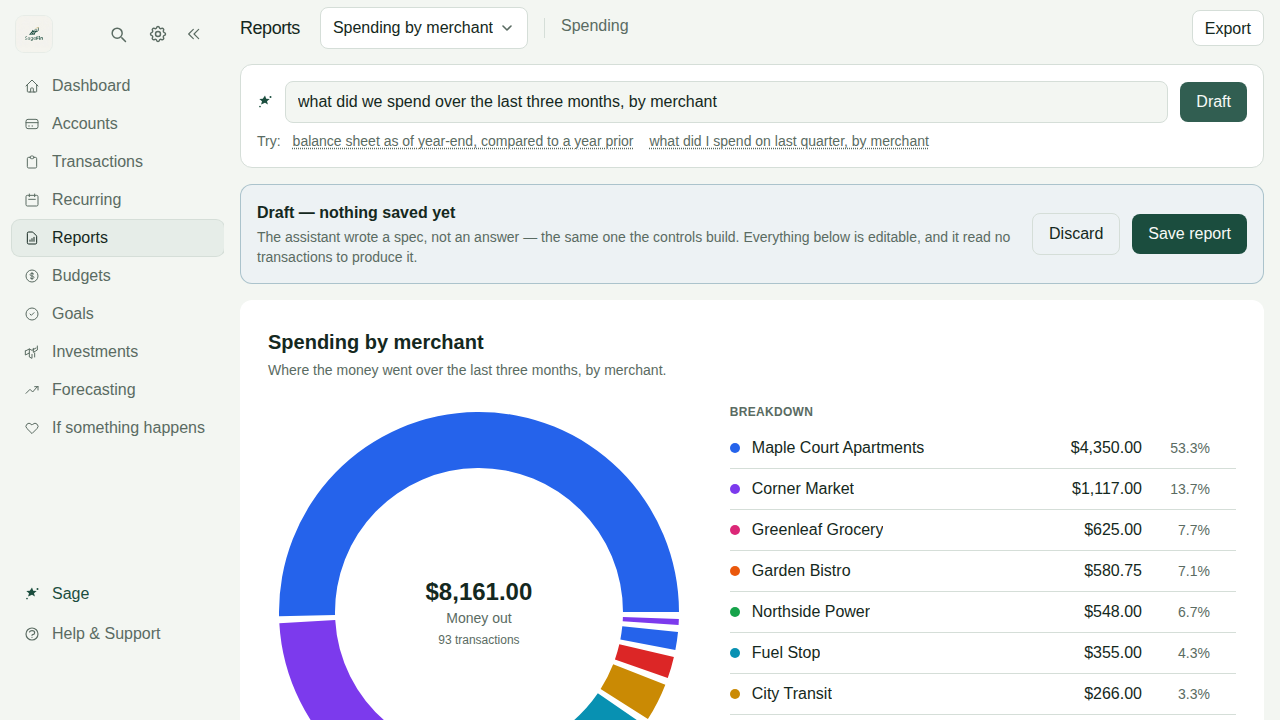Collapse the sidebar with double chevron
The width and height of the screenshot is (1280, 720).
point(194,34)
